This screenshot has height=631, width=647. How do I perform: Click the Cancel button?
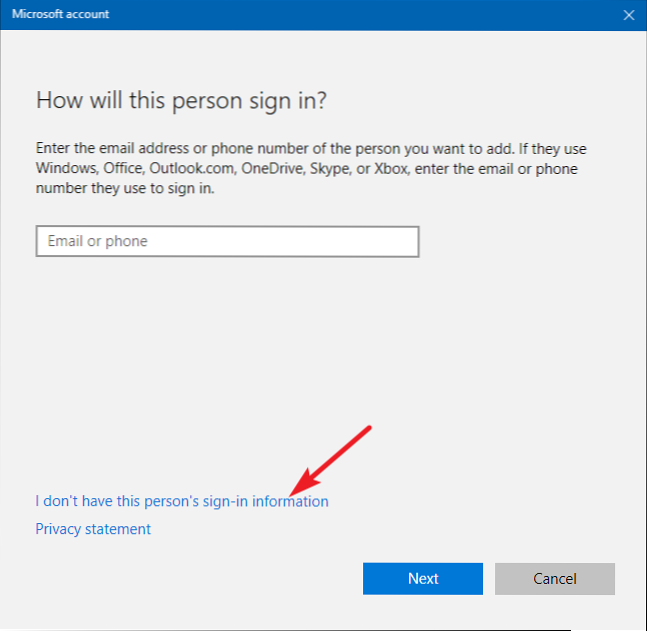click(555, 579)
